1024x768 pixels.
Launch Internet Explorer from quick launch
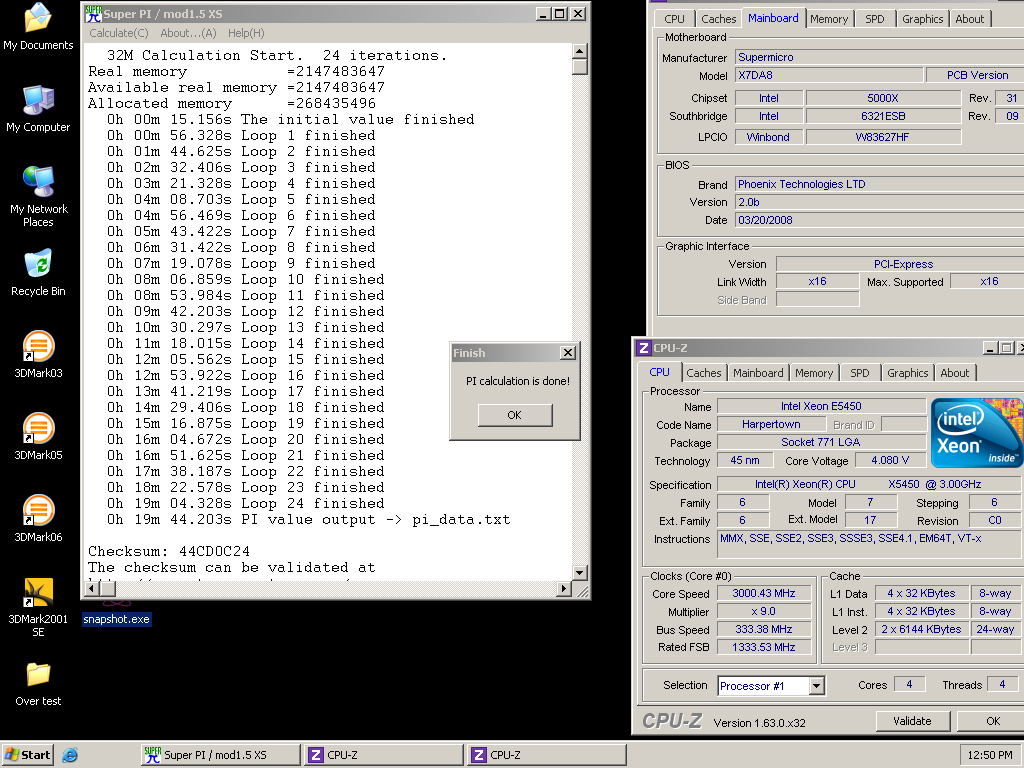click(x=70, y=755)
